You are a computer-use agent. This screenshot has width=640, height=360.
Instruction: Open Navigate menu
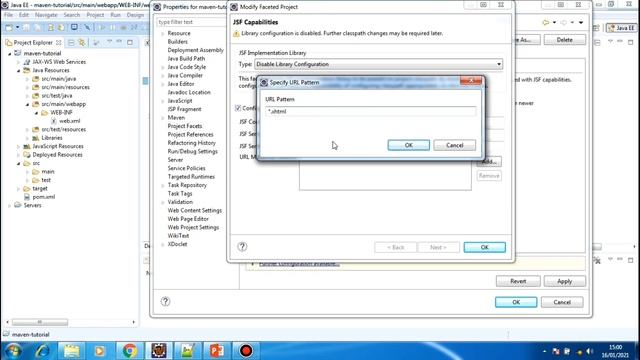point(46,15)
